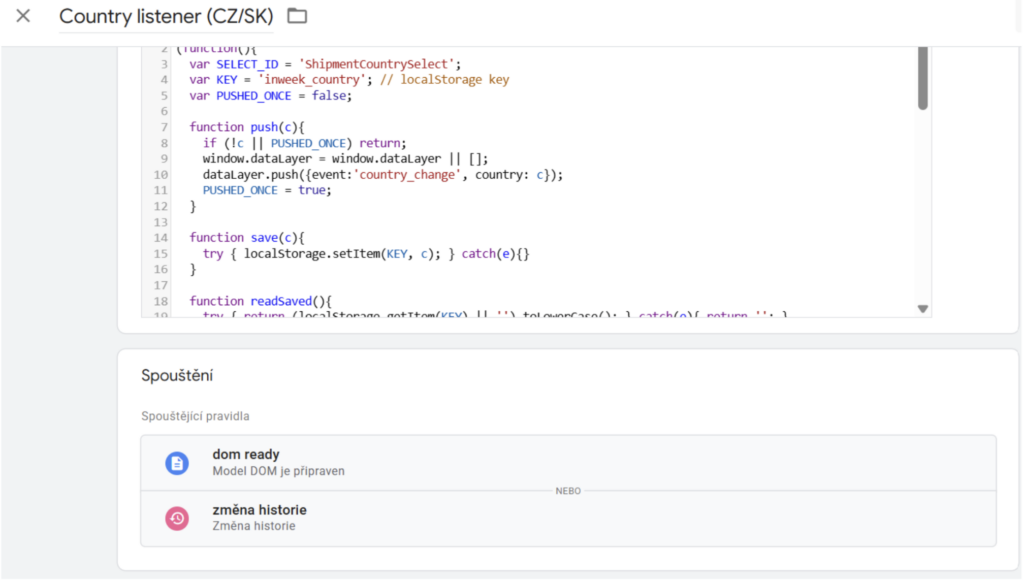1024x581 pixels.
Task: Click the pink změna historie trigger icon
Action: tap(177, 518)
